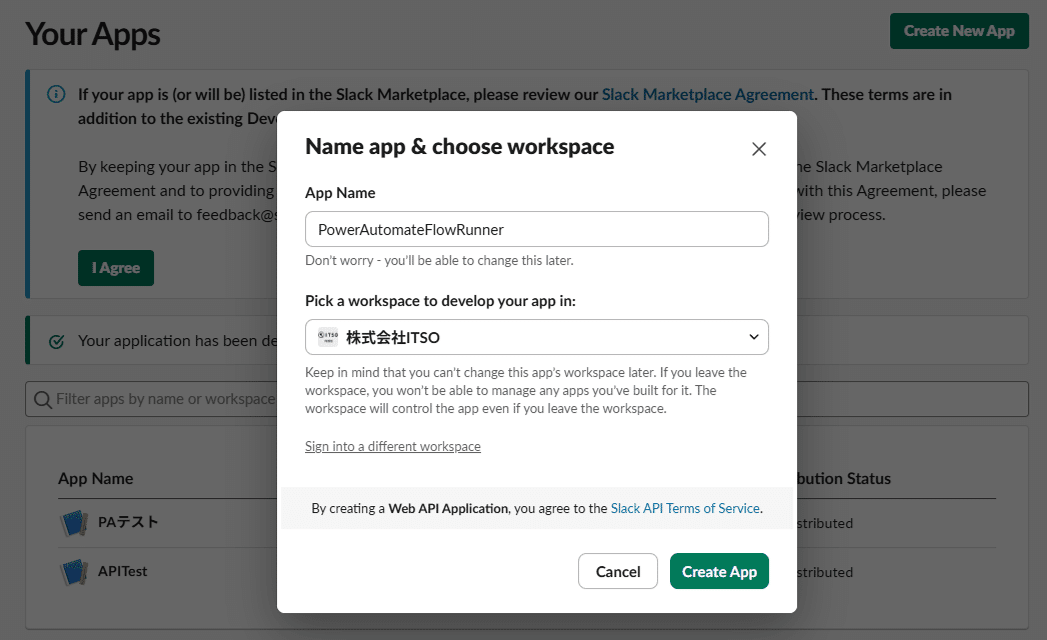Viewport: 1047px width, 640px height.
Task: Open the APITest app row
Action: [527, 573]
